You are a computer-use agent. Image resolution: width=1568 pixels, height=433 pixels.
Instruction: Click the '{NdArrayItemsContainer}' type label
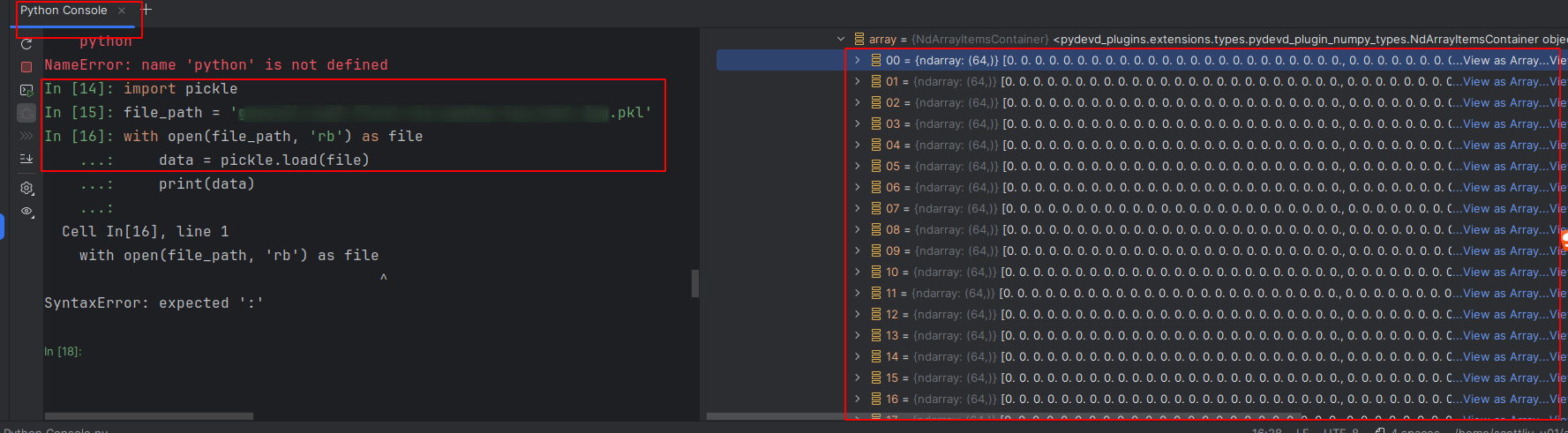tap(979, 39)
